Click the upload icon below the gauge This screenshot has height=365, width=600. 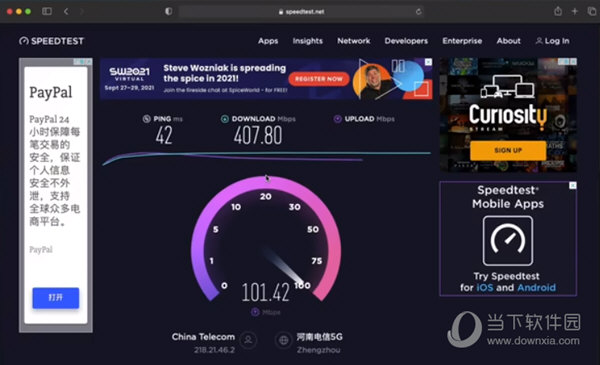[x=255, y=312]
